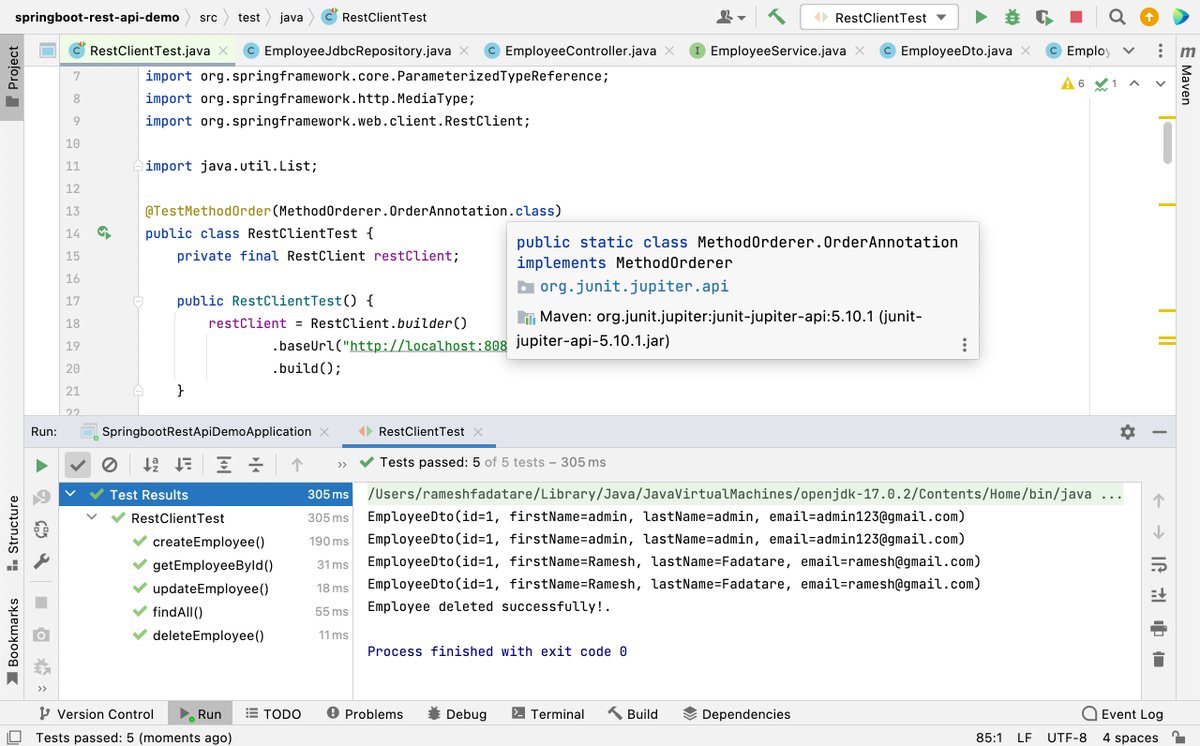This screenshot has height=746, width=1200.
Task: Stop the process with the red square
Action: point(1076,17)
